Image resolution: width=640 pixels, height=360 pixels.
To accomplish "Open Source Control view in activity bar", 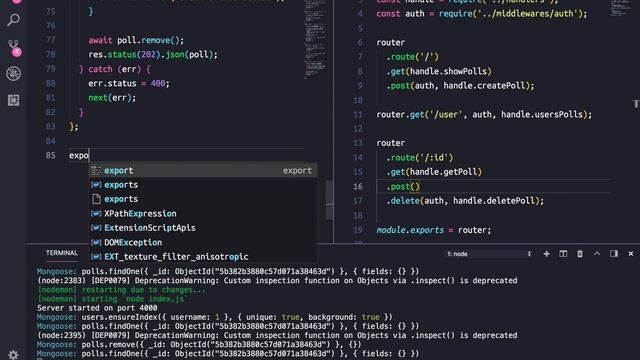I will tap(14, 48).
